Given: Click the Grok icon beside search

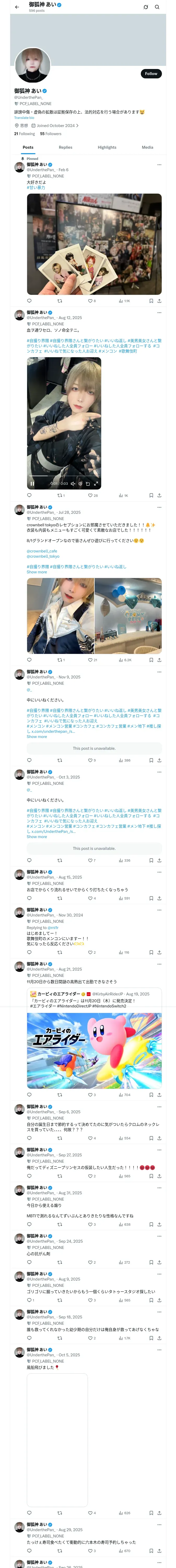Looking at the screenshot, I should coord(146,7).
